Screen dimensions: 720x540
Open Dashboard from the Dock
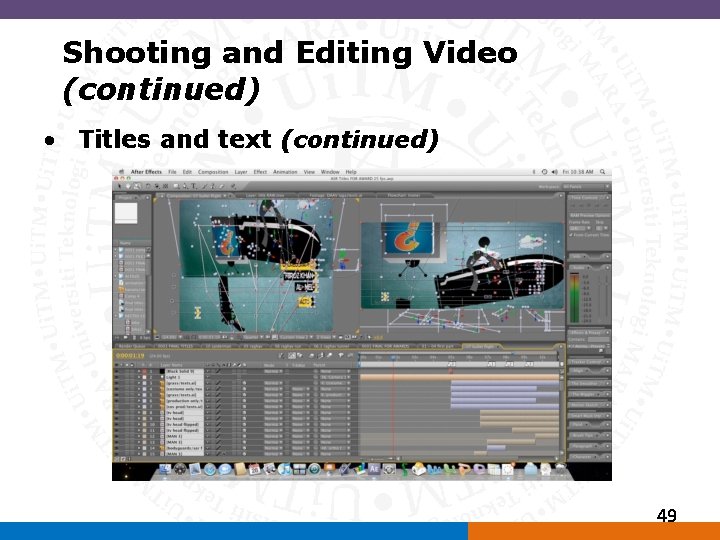pyautogui.click(x=180, y=469)
